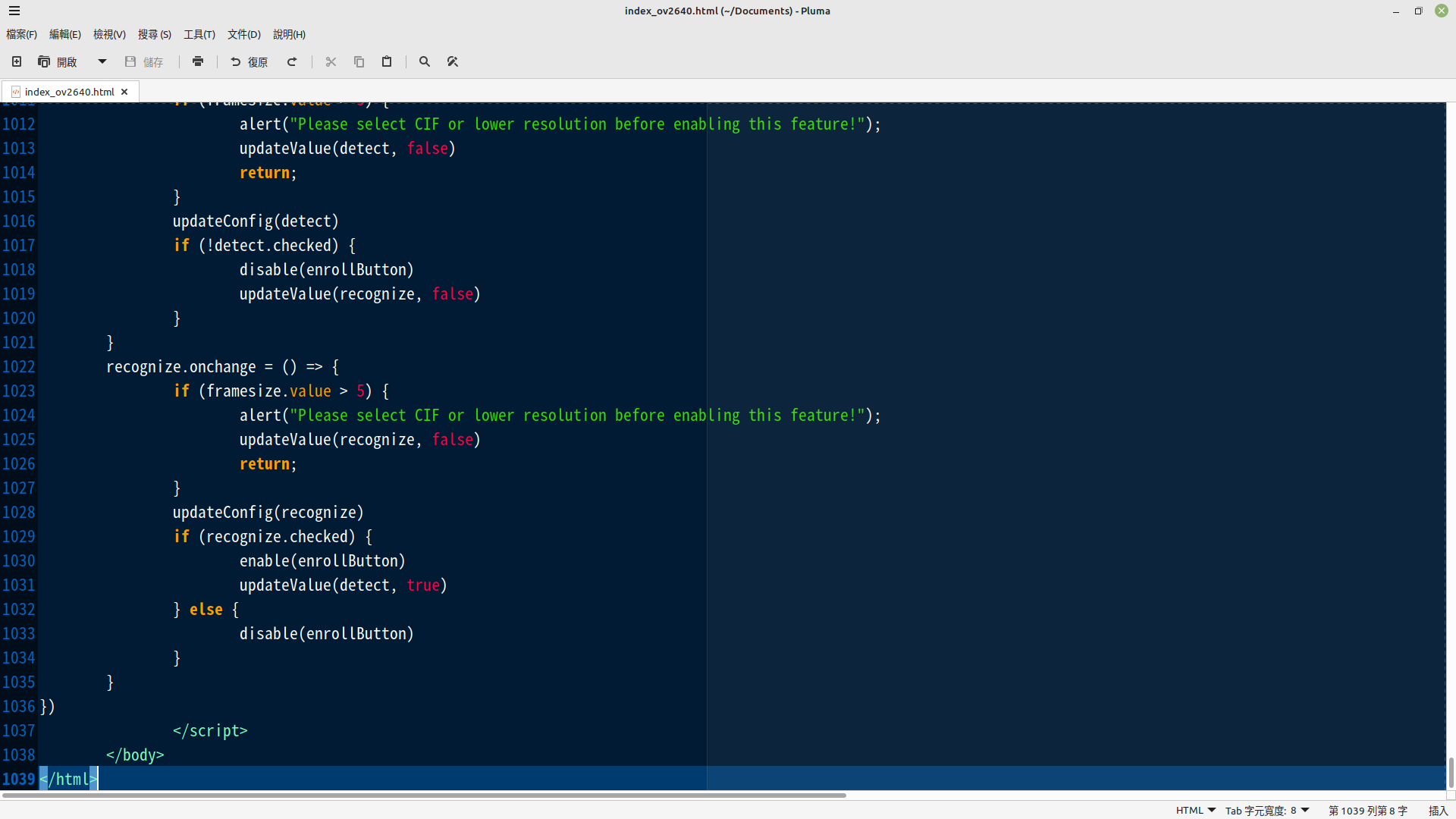Click the alert string on line 1024
The width and height of the screenshot is (1456, 819).
[578, 416]
